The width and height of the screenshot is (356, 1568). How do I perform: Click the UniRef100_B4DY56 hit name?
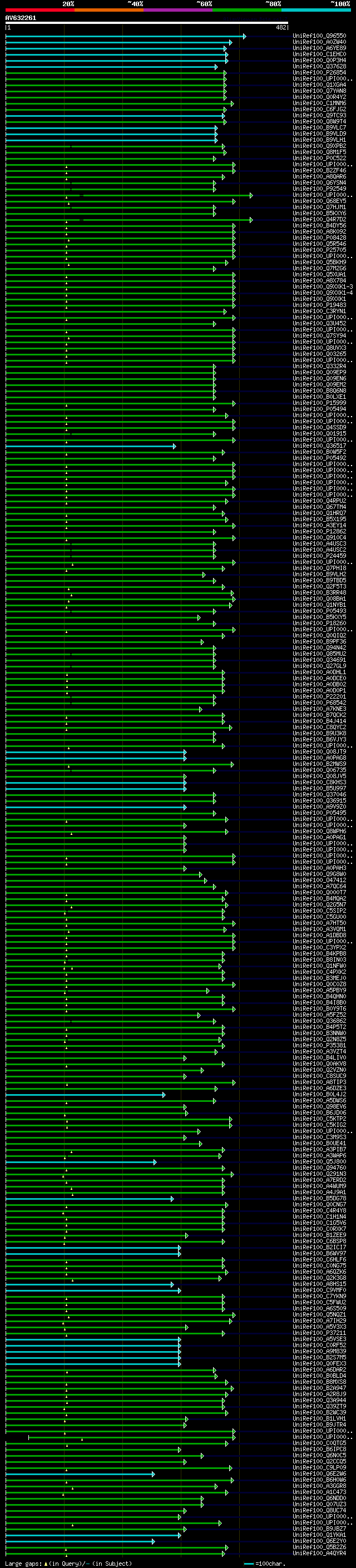click(319, 225)
